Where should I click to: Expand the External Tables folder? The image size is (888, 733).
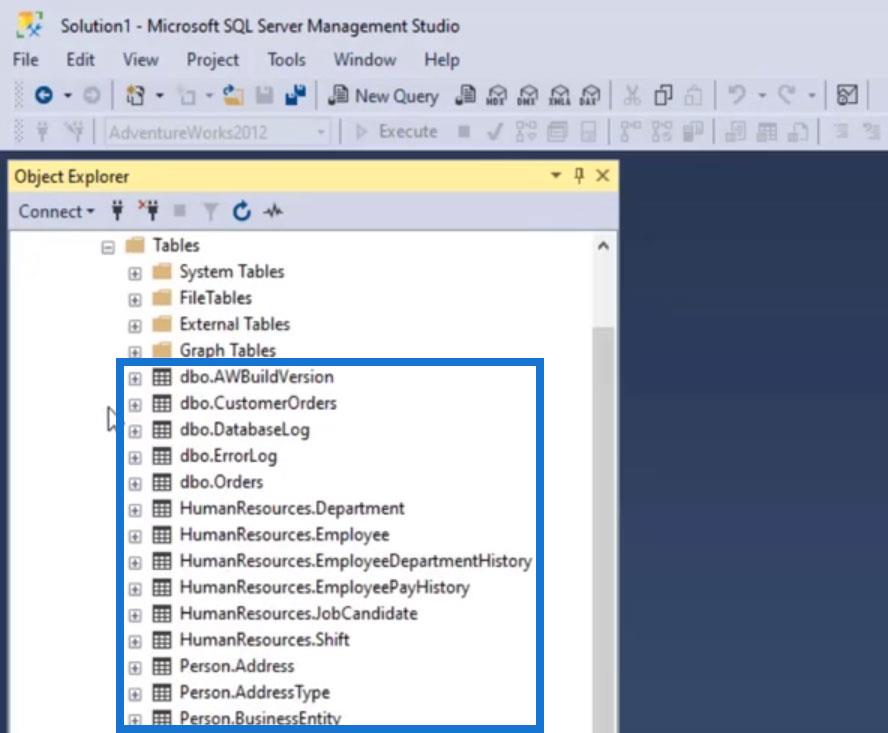pyautogui.click(x=135, y=326)
